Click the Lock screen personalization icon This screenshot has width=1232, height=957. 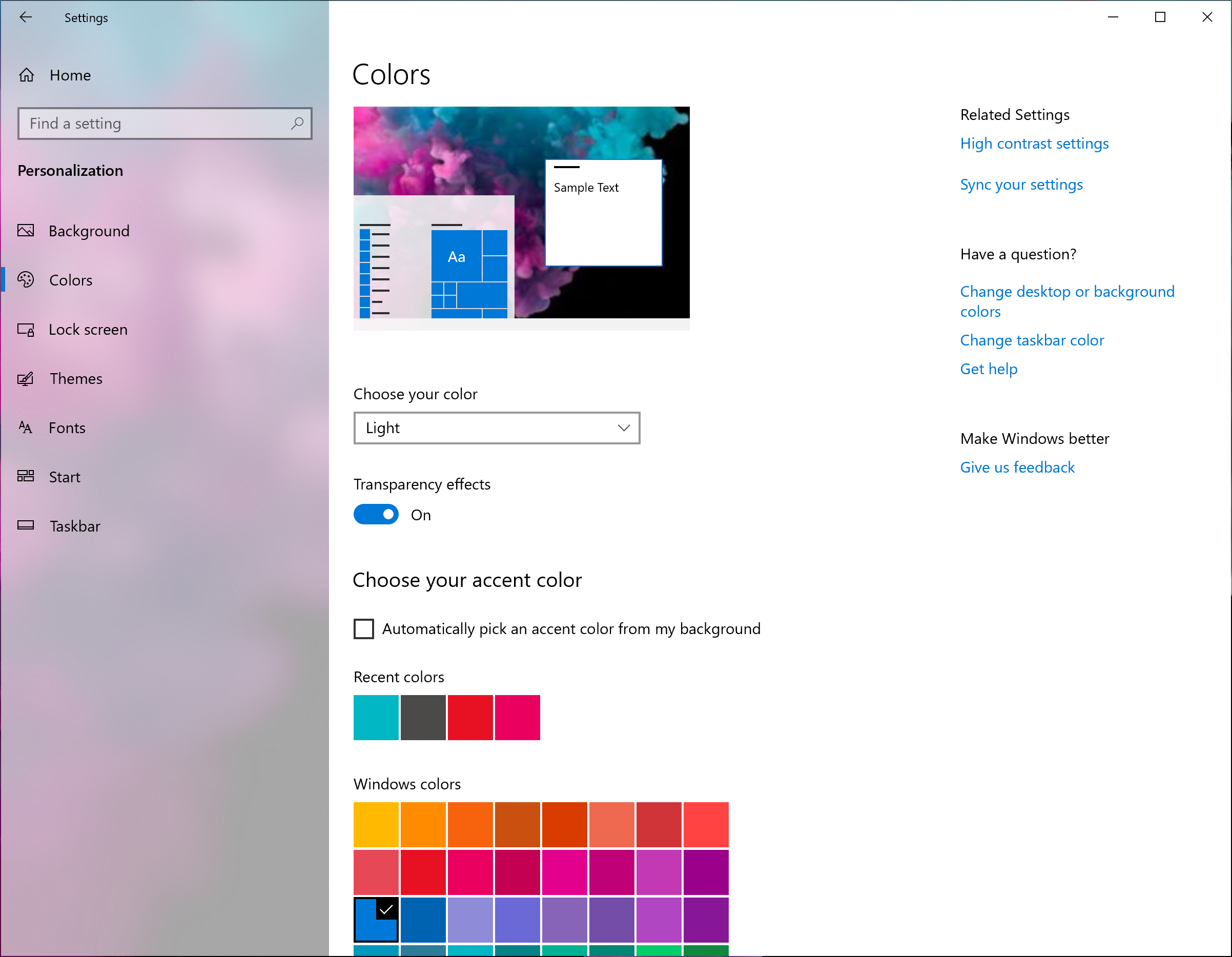click(27, 328)
